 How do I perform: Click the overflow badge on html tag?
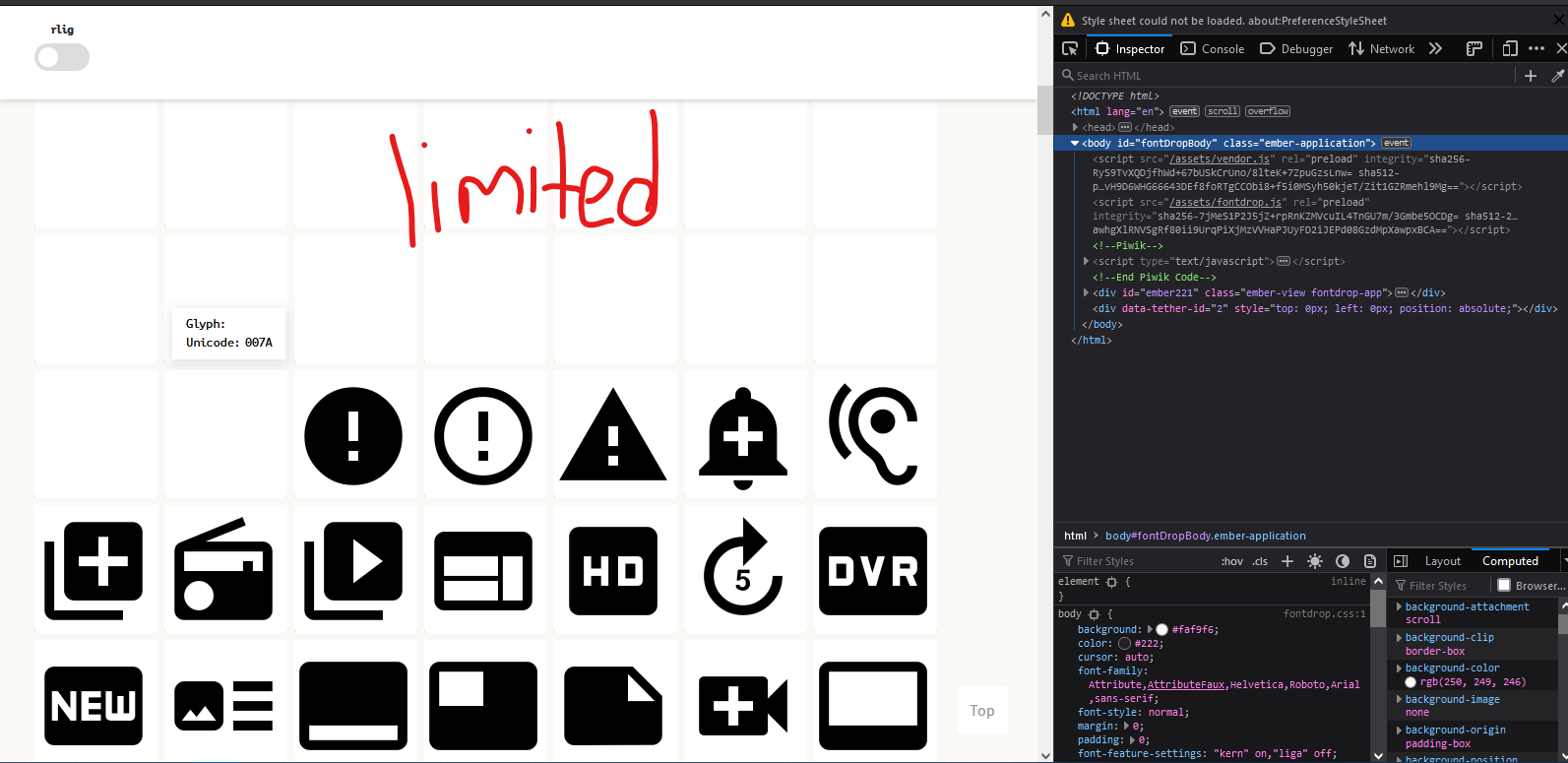pyautogui.click(x=1268, y=111)
